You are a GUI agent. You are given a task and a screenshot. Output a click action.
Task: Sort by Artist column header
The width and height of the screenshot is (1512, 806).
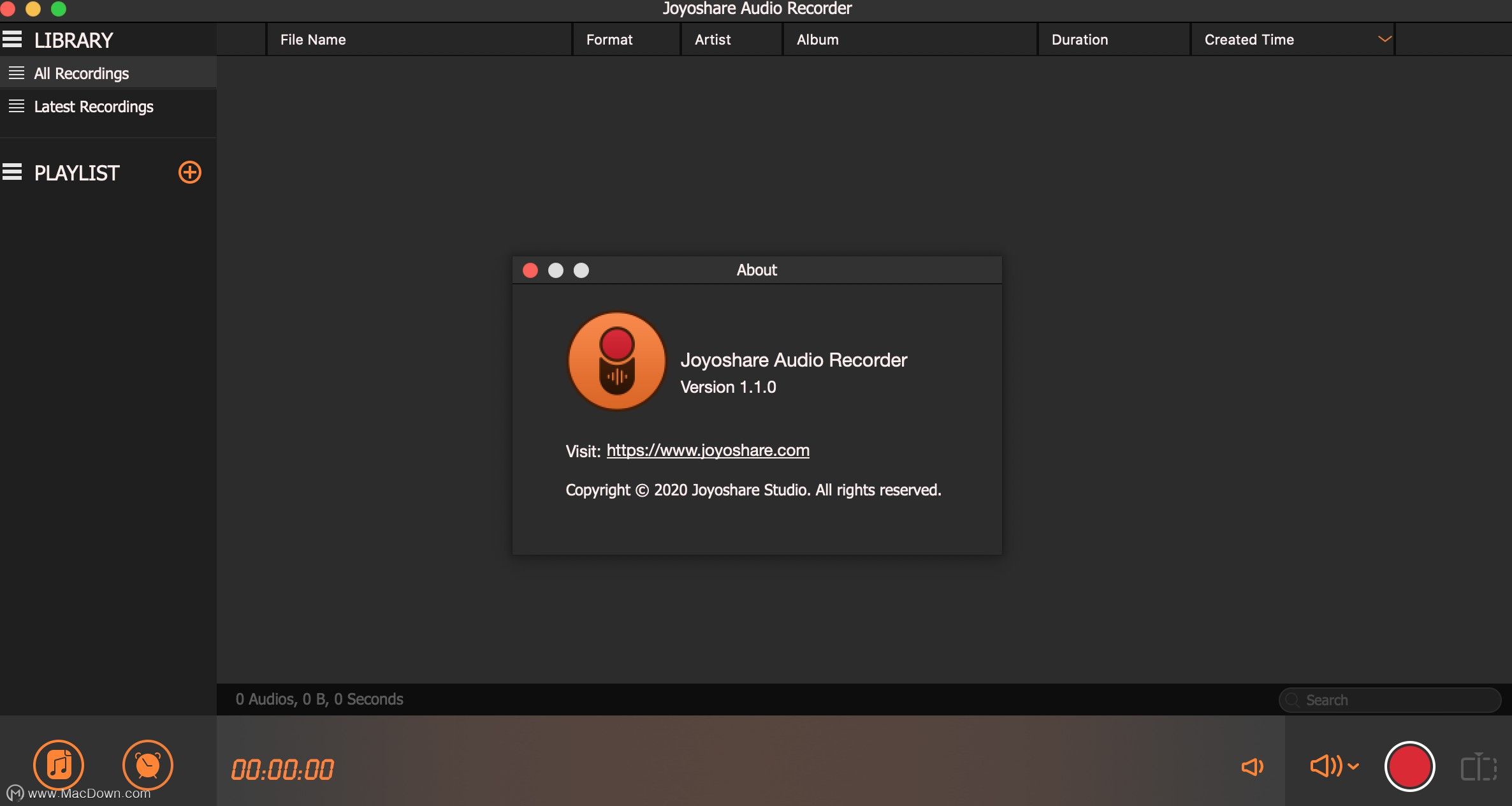pyautogui.click(x=732, y=40)
